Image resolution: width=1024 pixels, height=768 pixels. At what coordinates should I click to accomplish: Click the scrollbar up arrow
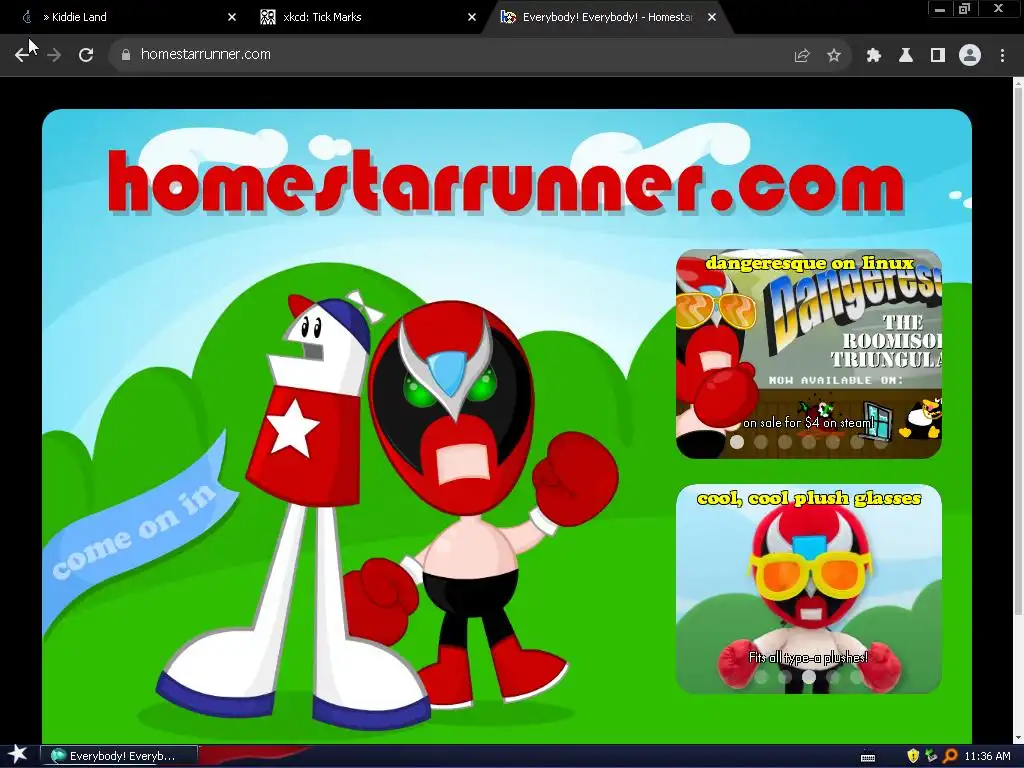pos(1018,83)
